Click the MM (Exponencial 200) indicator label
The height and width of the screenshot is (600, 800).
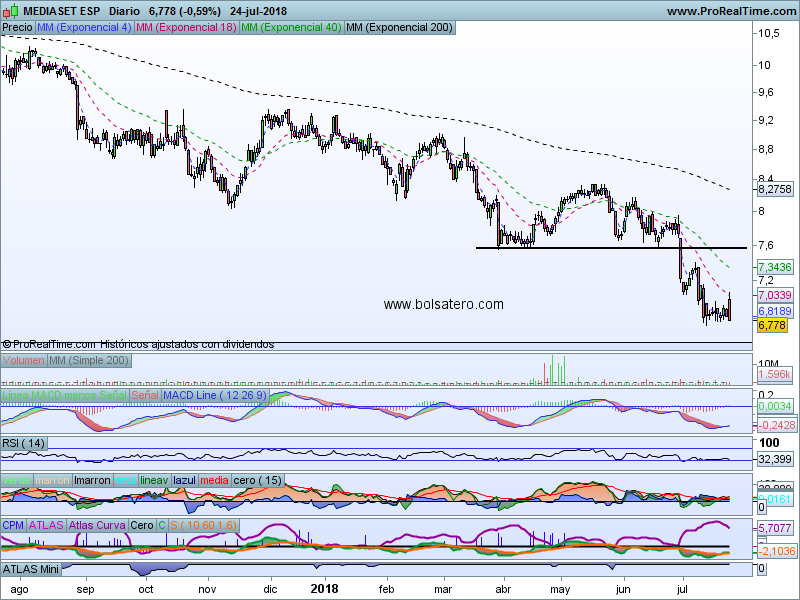398,27
